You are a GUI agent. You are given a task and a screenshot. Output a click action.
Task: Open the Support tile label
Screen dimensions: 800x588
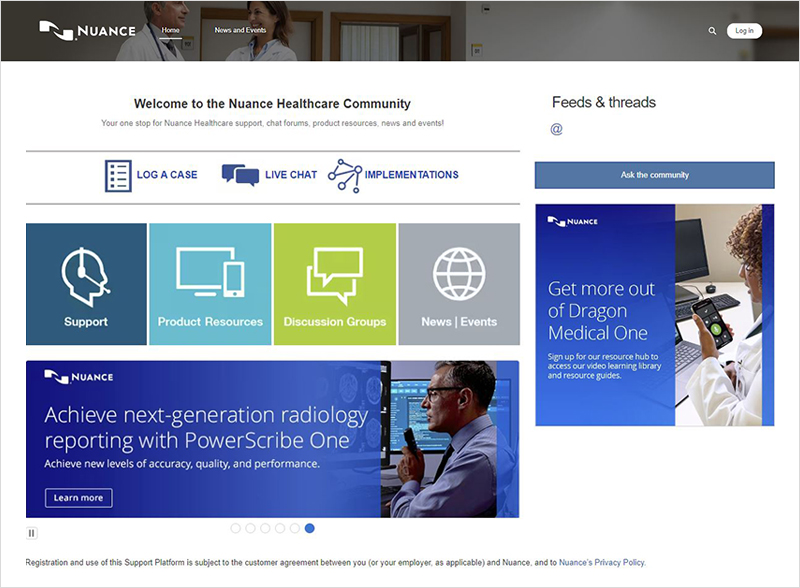[86, 322]
